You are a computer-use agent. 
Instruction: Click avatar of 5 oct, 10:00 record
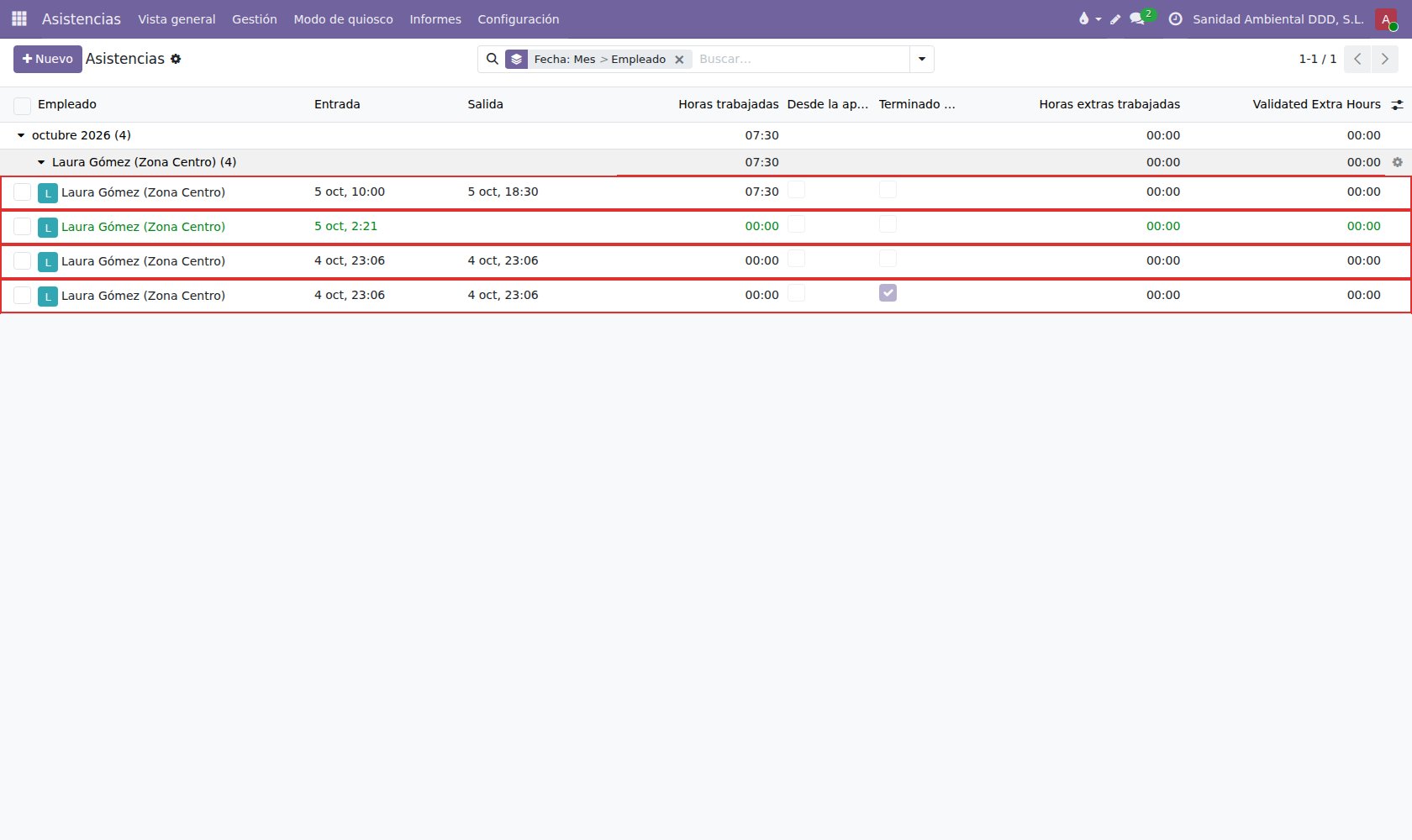tap(48, 192)
